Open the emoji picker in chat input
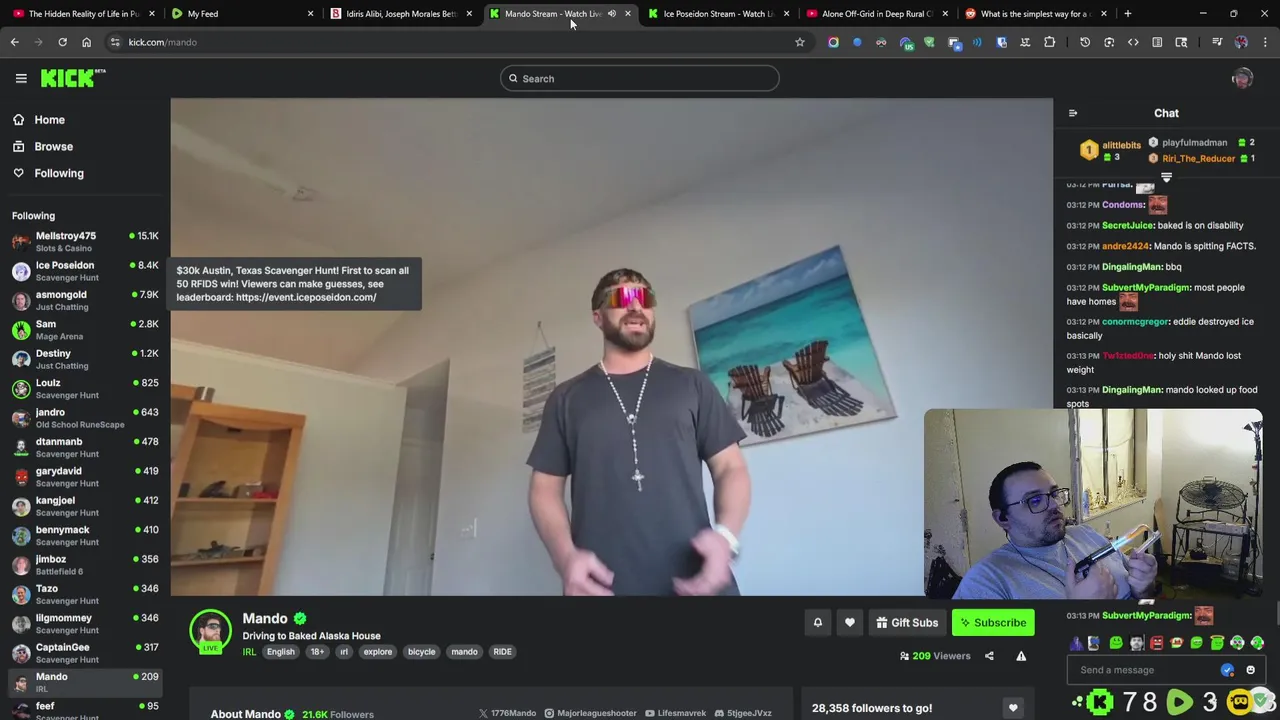Image resolution: width=1280 pixels, height=720 pixels. [1250, 670]
